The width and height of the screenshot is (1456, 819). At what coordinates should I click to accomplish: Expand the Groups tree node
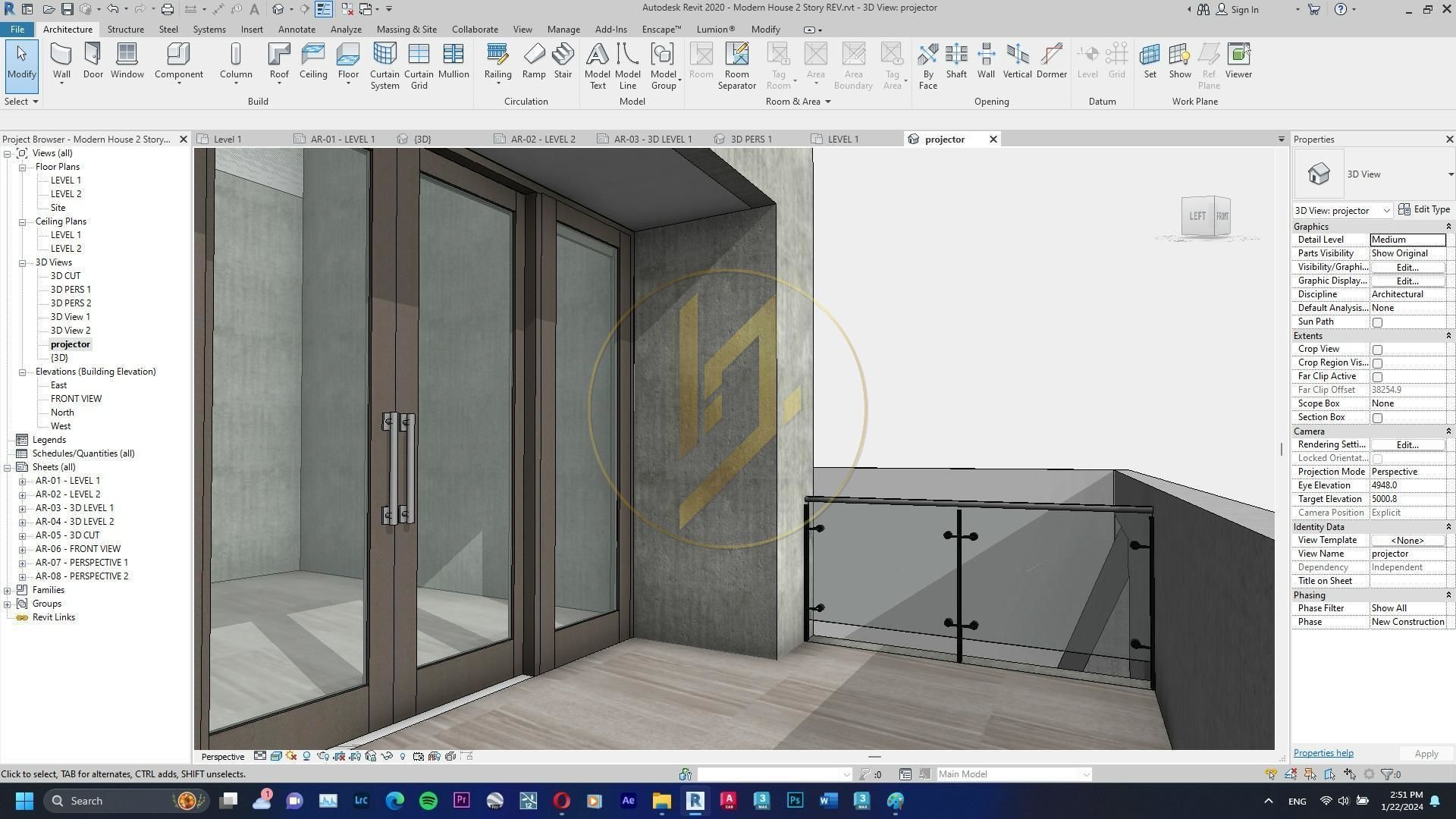pos(8,604)
